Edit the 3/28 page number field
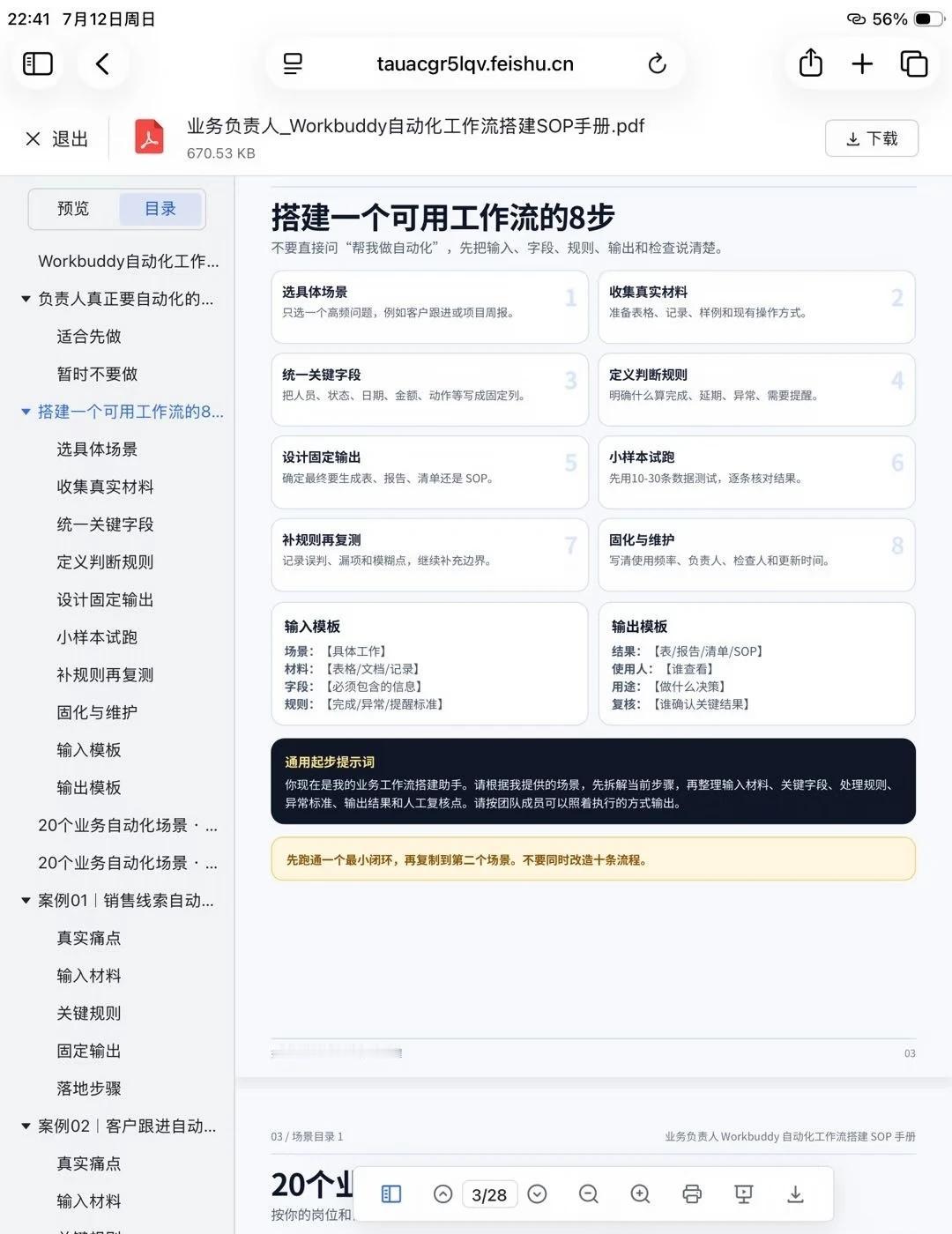 pos(489,1194)
